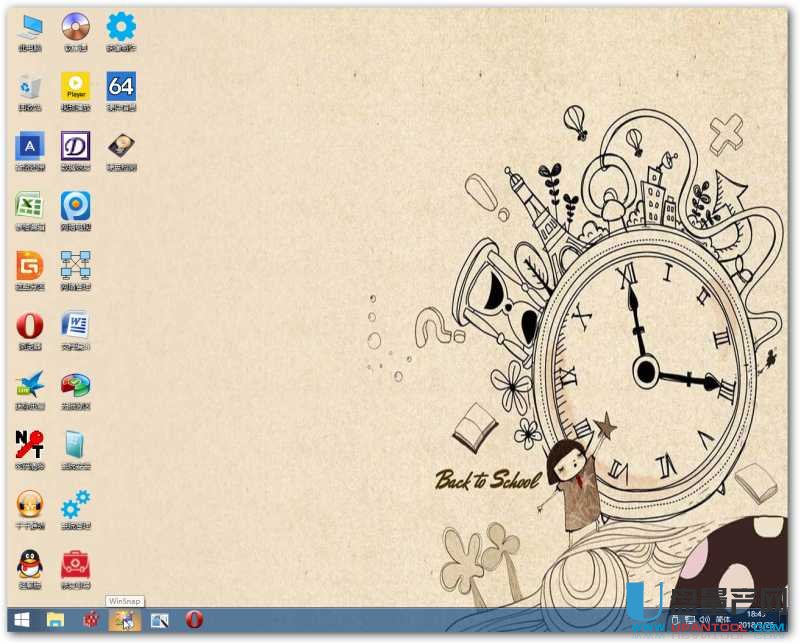The width and height of the screenshot is (800, 644).
Task: Click the speaker volume tray icon
Action: pyautogui.click(x=704, y=621)
